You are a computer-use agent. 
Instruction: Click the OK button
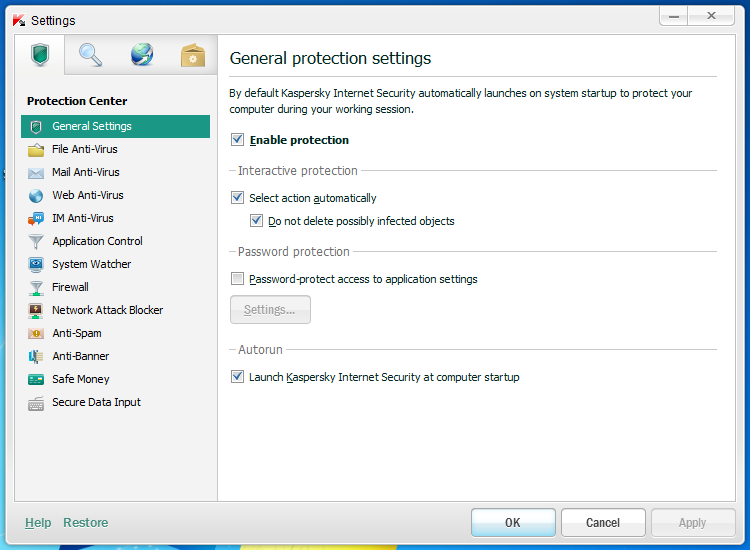click(x=513, y=523)
